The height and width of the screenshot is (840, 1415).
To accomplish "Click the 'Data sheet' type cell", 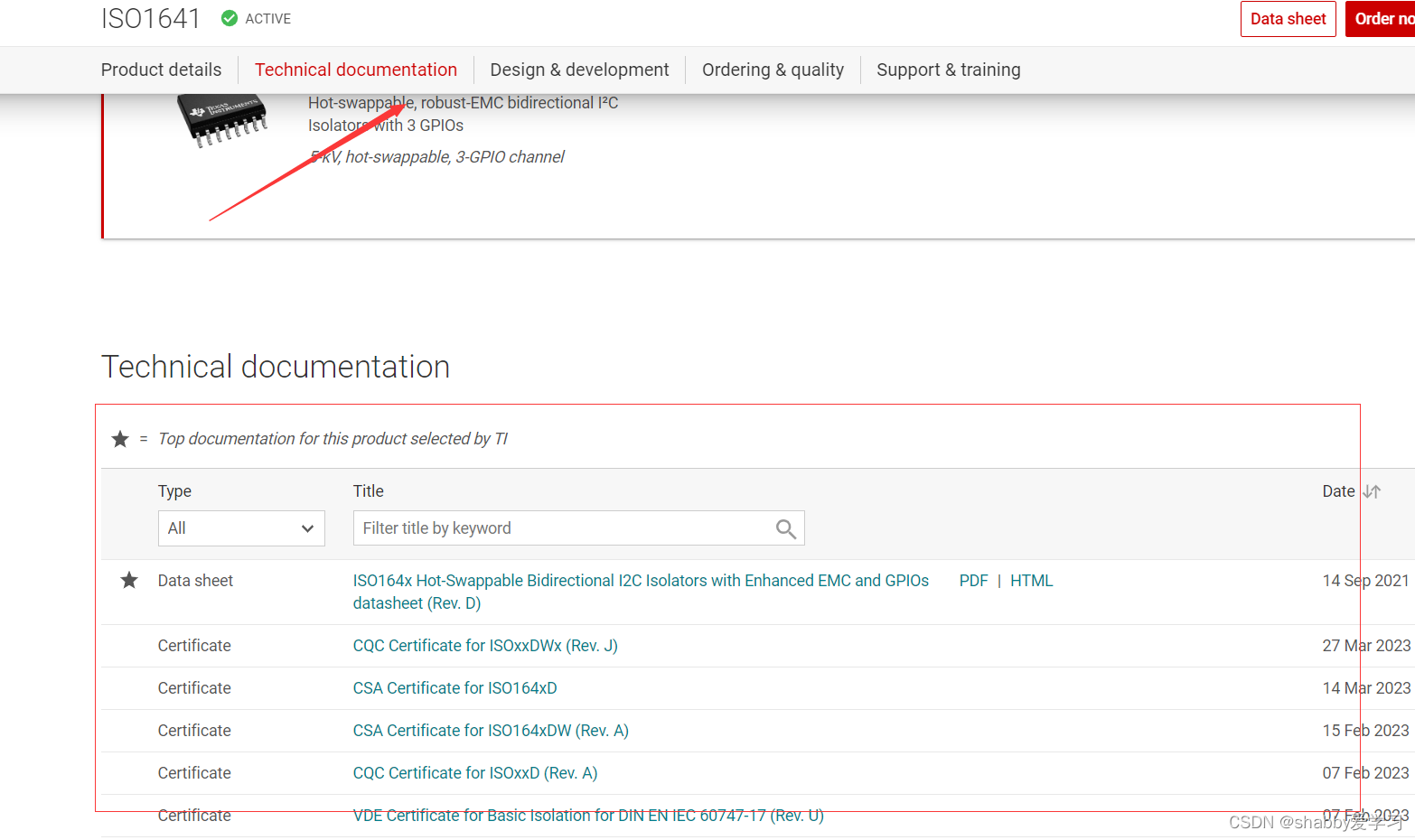I will click(195, 581).
